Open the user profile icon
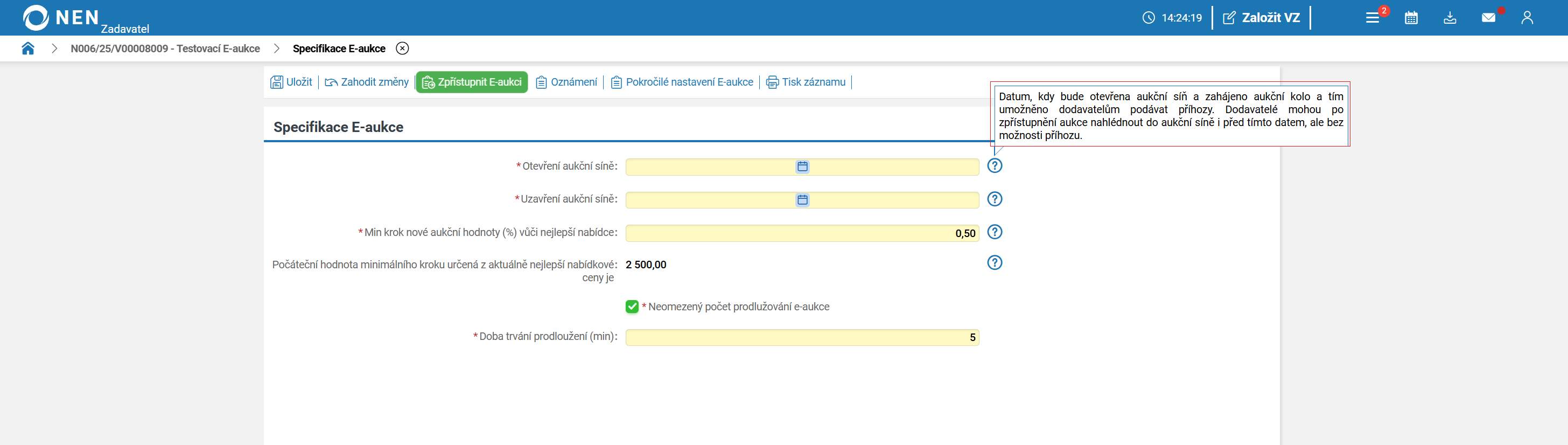This screenshot has height=445, width=1568. 1527,18
